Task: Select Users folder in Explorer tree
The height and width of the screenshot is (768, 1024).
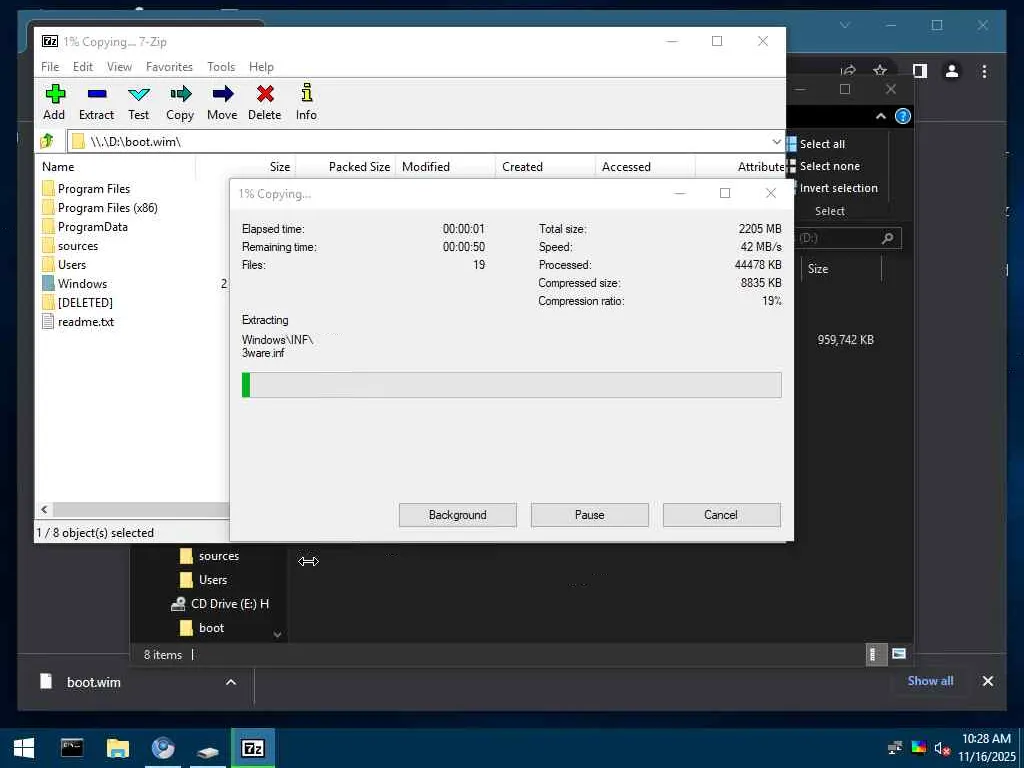Action: point(203,580)
